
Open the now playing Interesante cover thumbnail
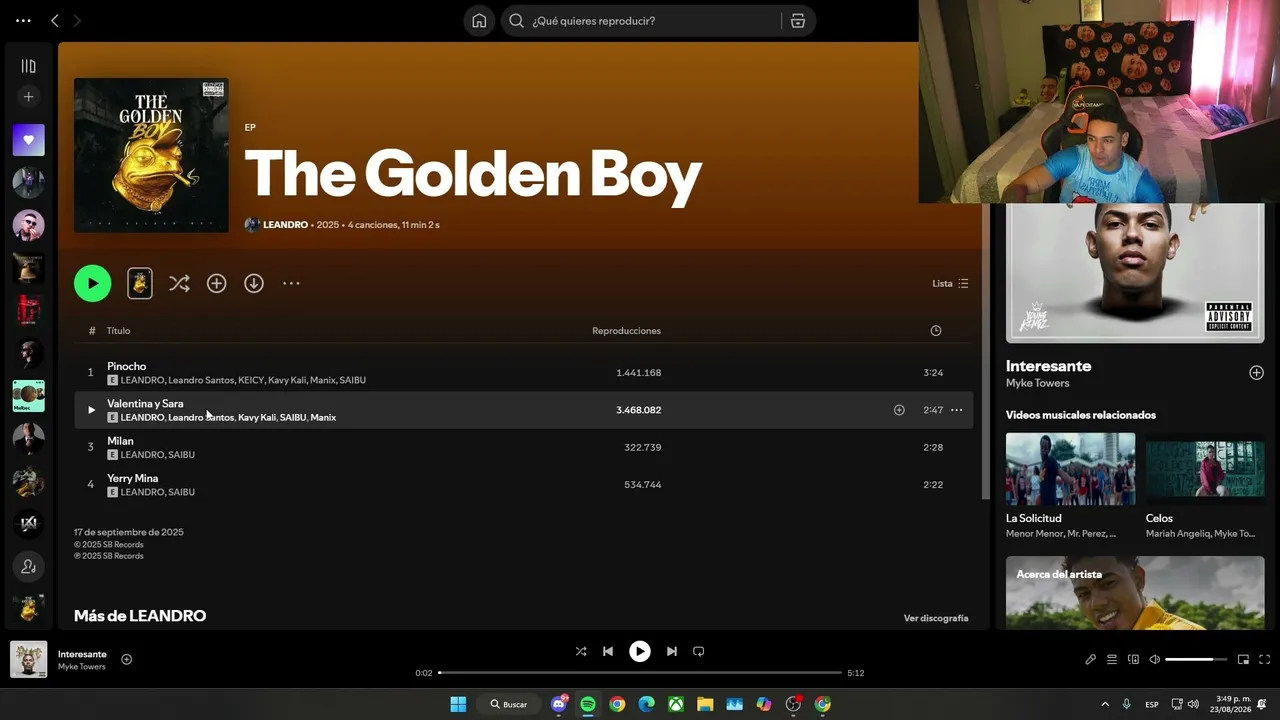pos(28,659)
